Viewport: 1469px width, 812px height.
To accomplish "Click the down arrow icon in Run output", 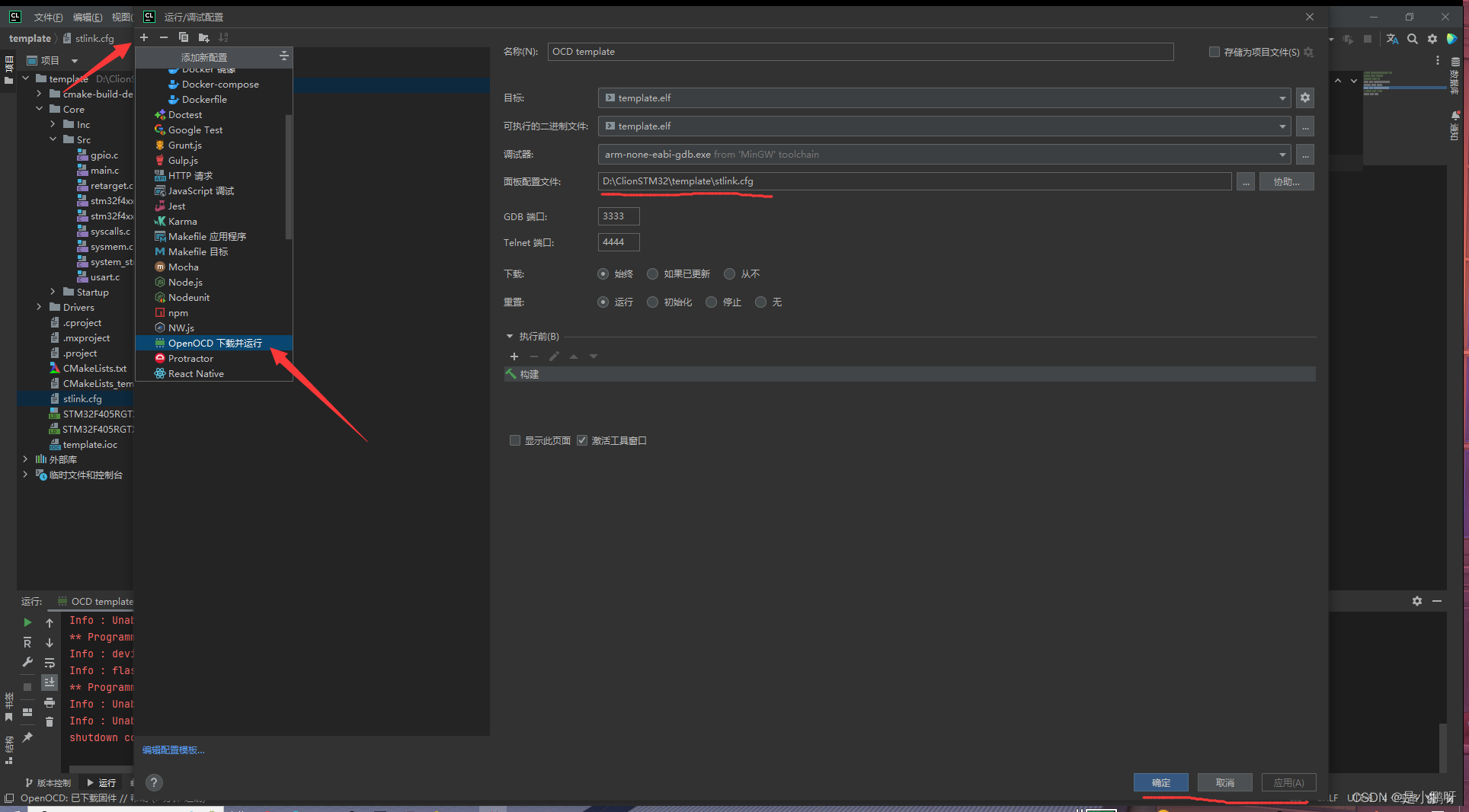I will coord(50,643).
